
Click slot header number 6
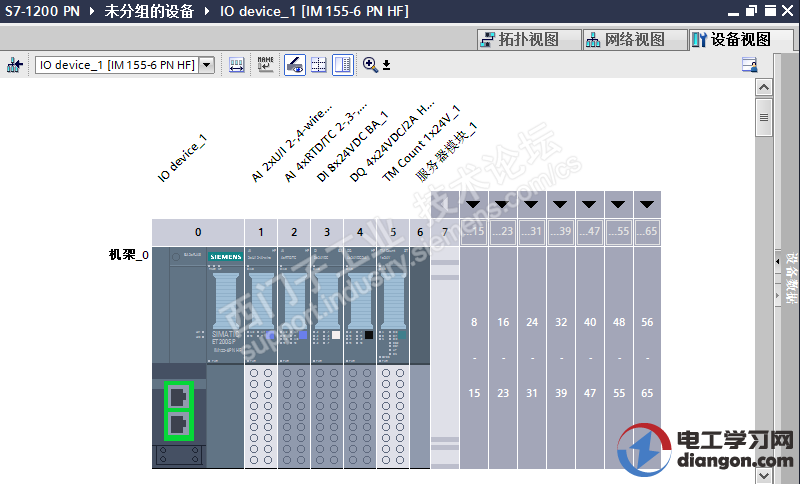coord(420,233)
